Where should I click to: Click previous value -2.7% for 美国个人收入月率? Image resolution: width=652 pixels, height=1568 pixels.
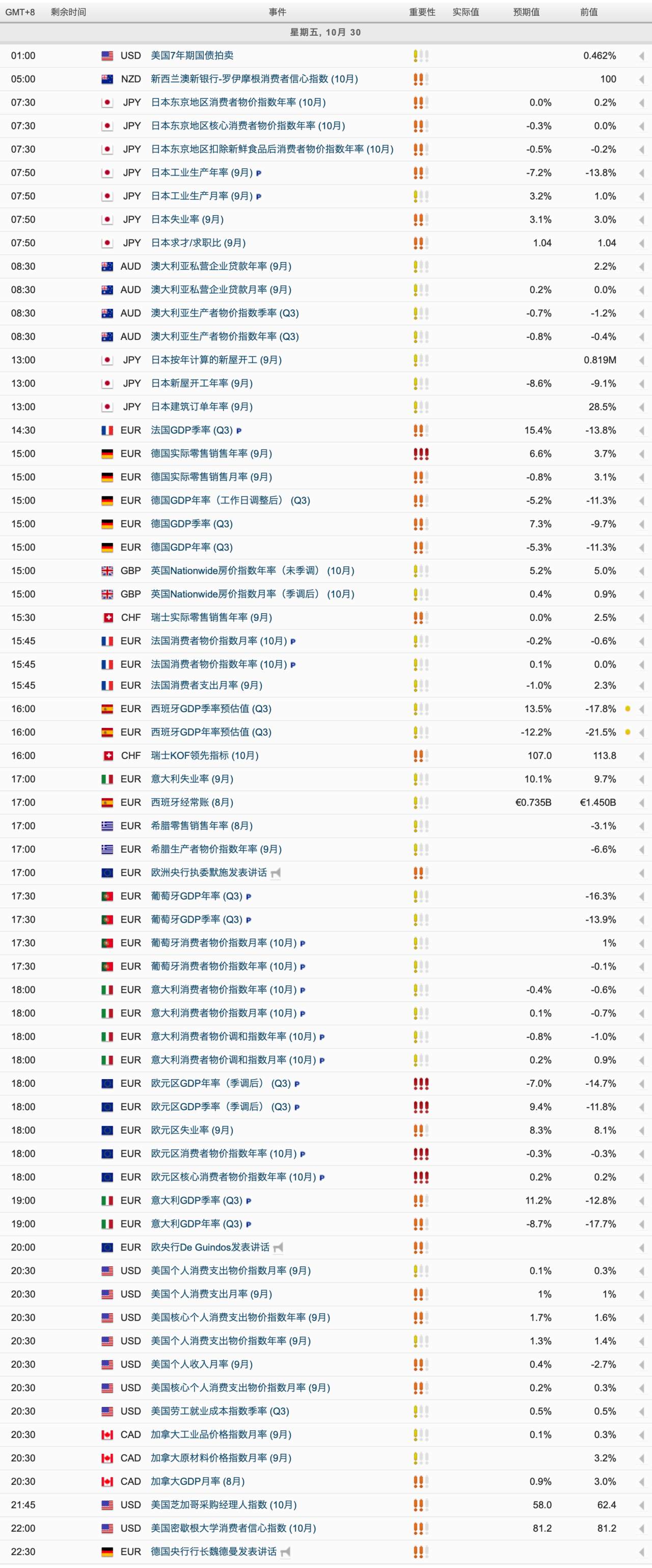pyautogui.click(x=603, y=1365)
